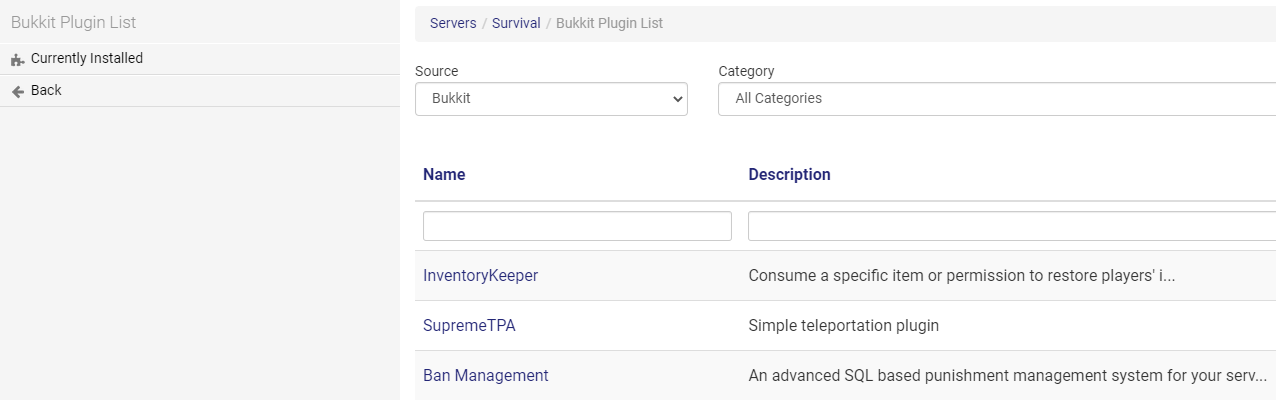The height and width of the screenshot is (400, 1276).
Task: Sort table by Description column header
Action: tap(789, 174)
